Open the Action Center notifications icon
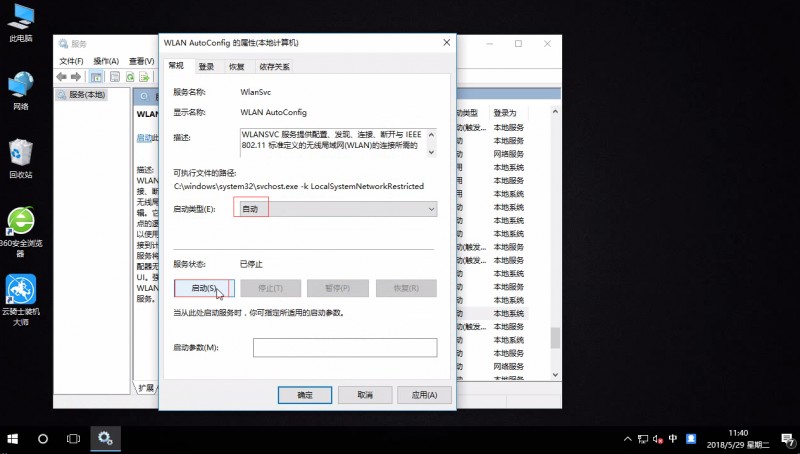The height and width of the screenshot is (454, 800). point(786,439)
